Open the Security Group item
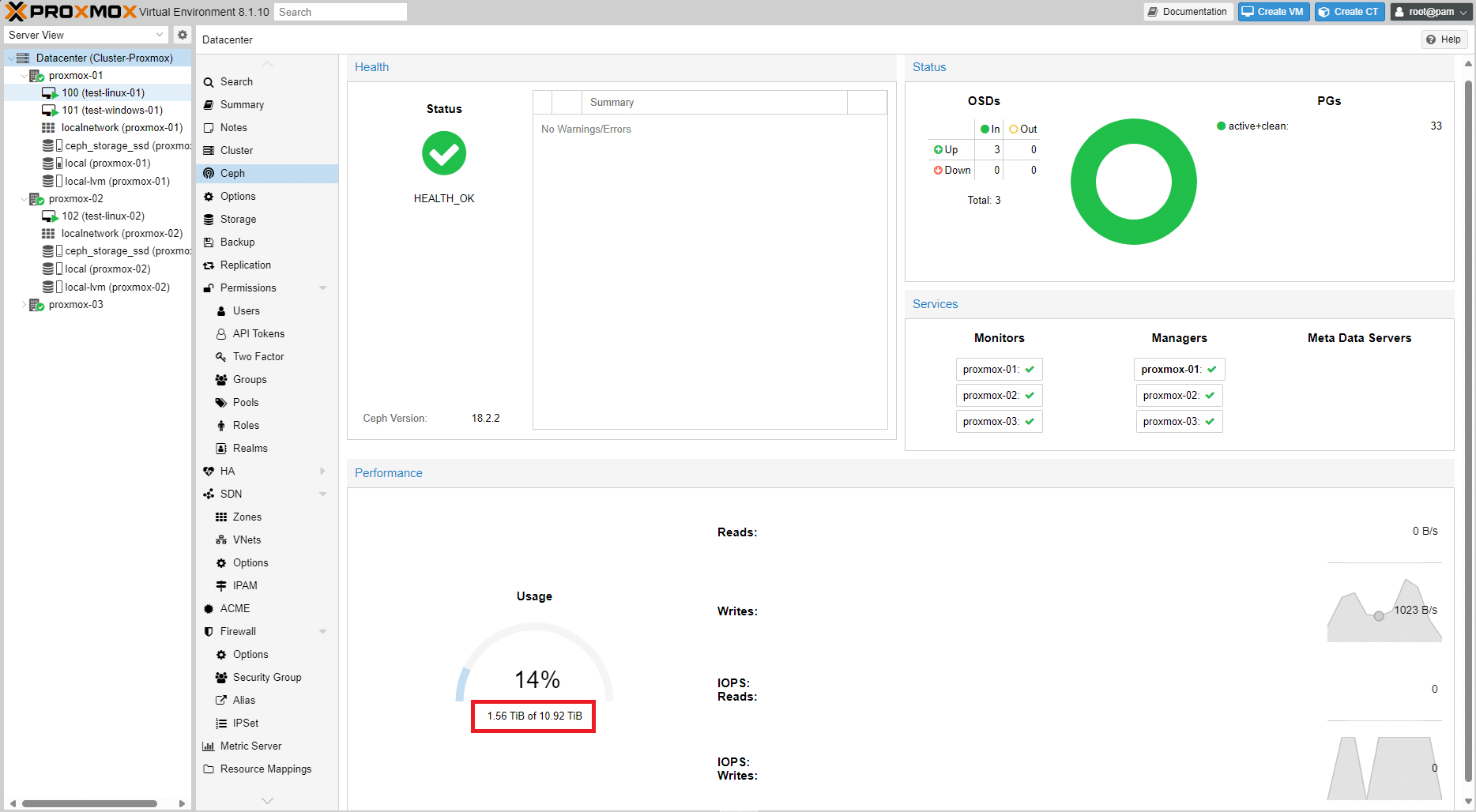Viewport: 1476px width, 812px height. (x=267, y=678)
